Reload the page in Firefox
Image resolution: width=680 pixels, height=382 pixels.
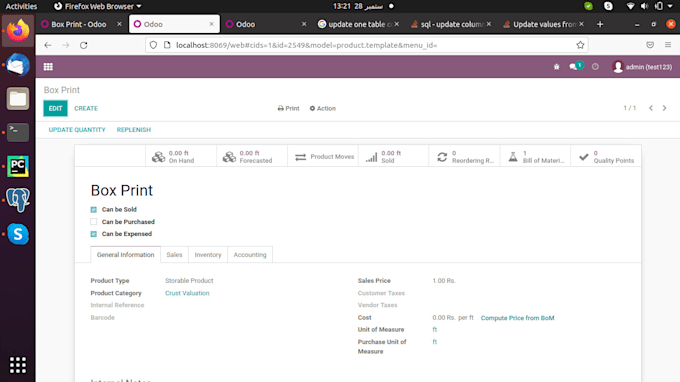pyautogui.click(x=84, y=45)
